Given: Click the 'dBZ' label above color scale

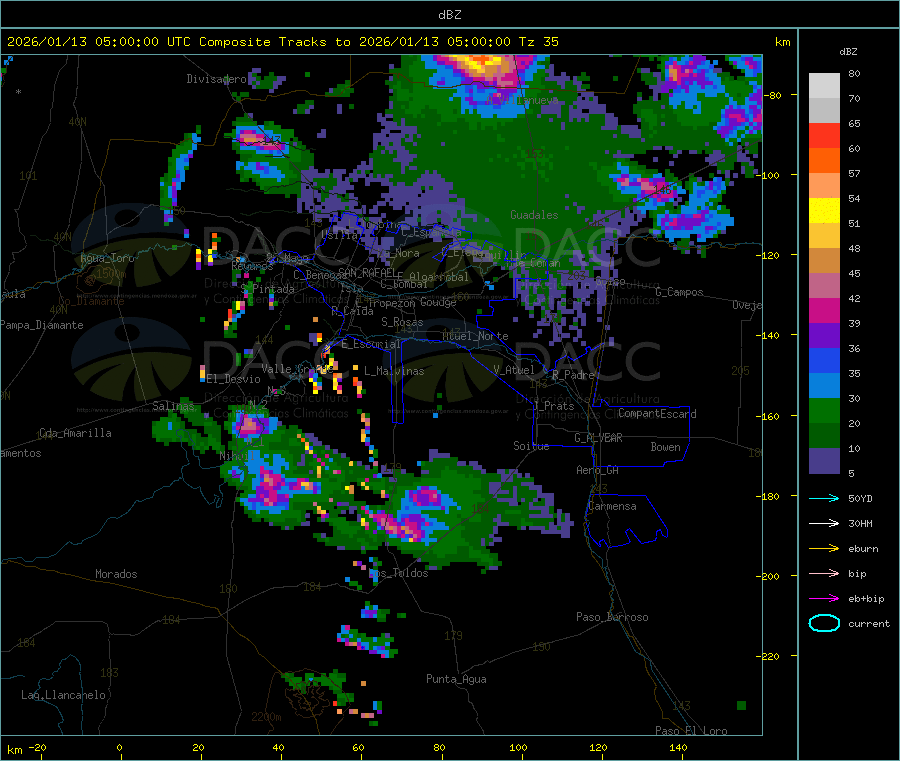Looking at the screenshot, I should 848,52.
